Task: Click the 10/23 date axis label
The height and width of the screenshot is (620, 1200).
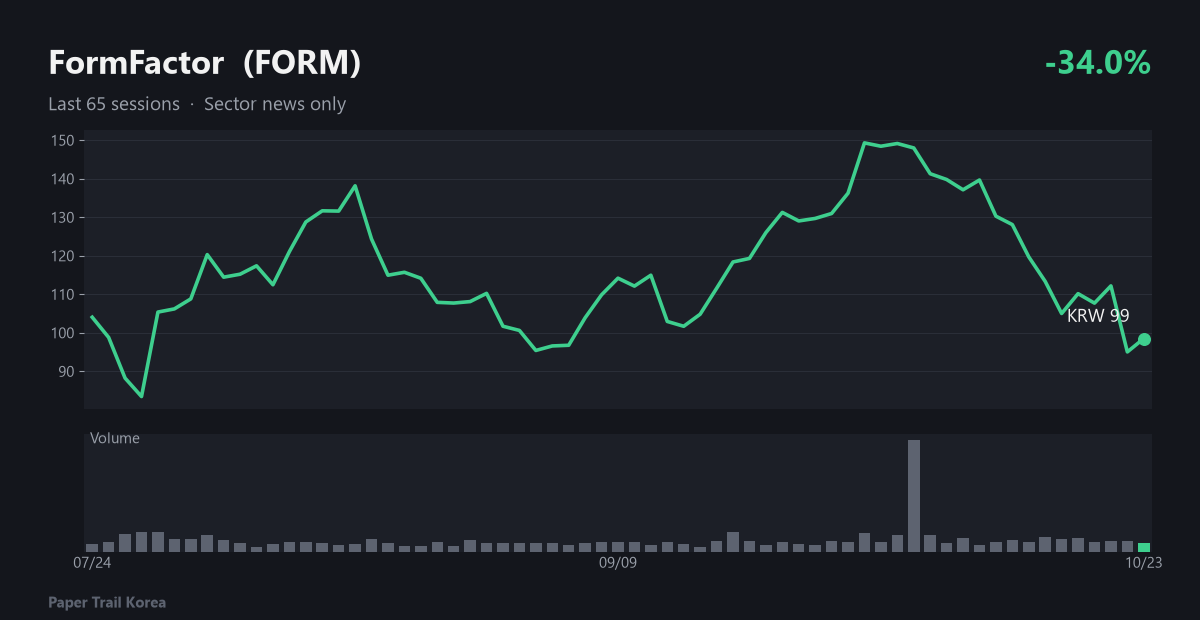Action: pyautogui.click(x=1142, y=563)
